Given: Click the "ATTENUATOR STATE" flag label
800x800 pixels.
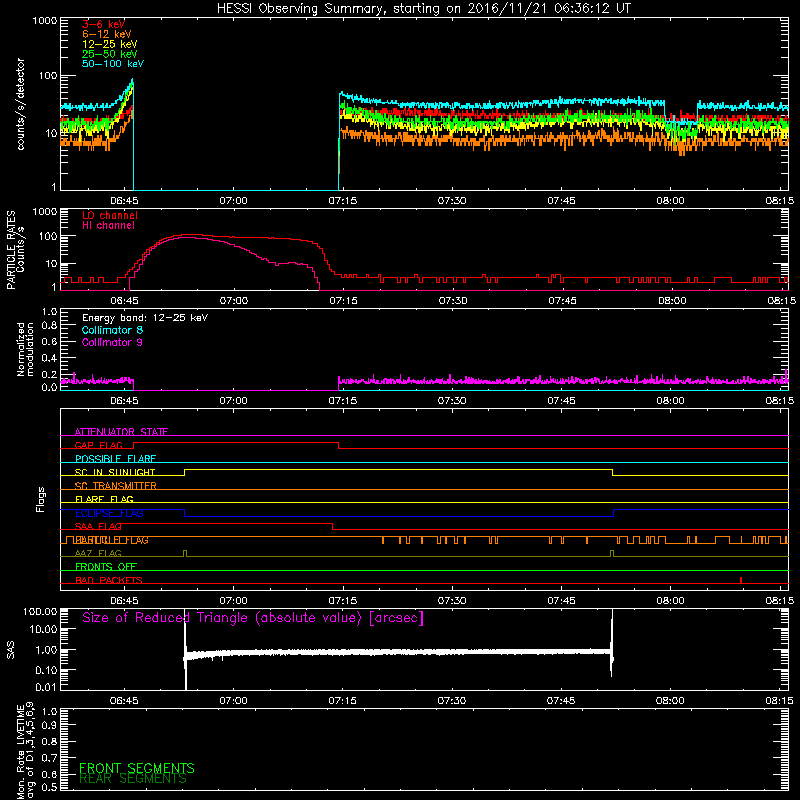Looking at the screenshot, I should coord(121,432).
